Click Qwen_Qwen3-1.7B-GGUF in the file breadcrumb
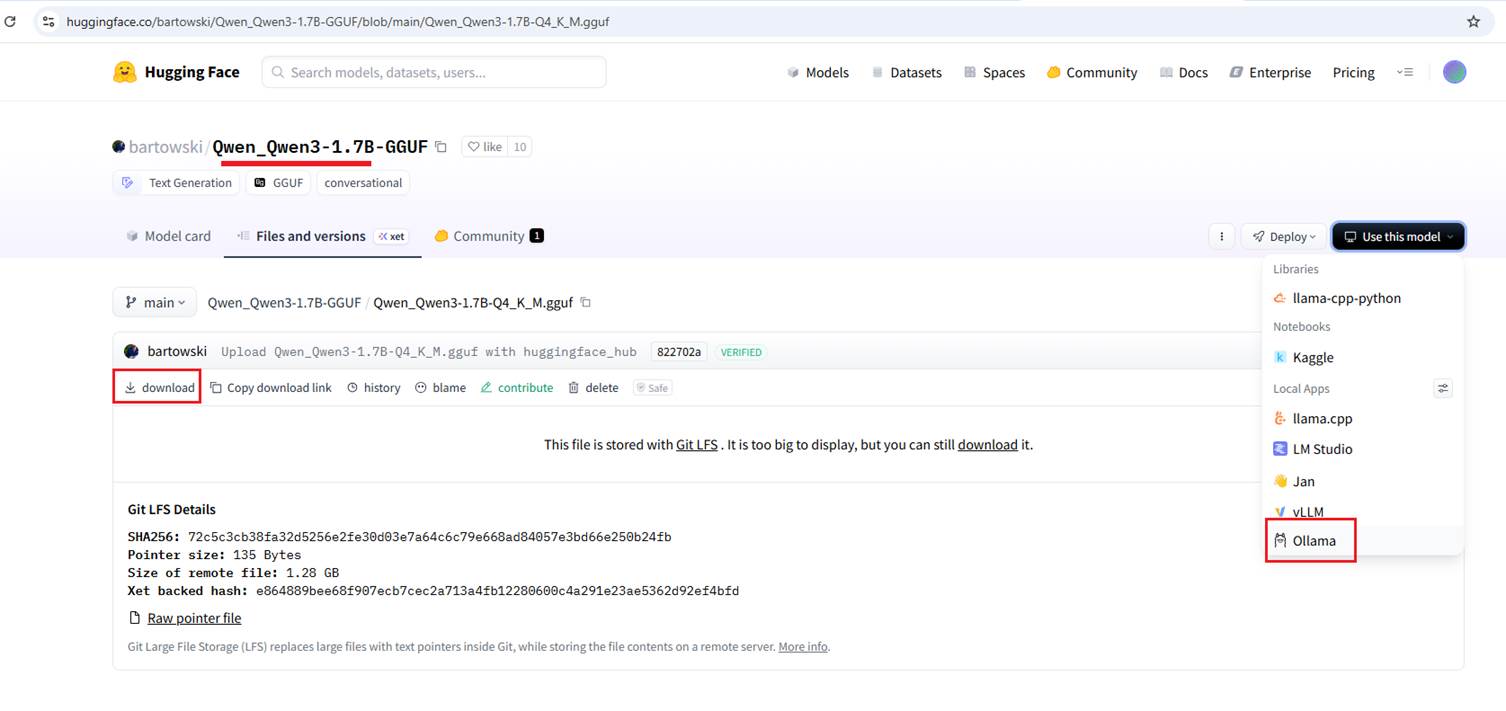This screenshot has height=711, width=1506. coord(284,302)
